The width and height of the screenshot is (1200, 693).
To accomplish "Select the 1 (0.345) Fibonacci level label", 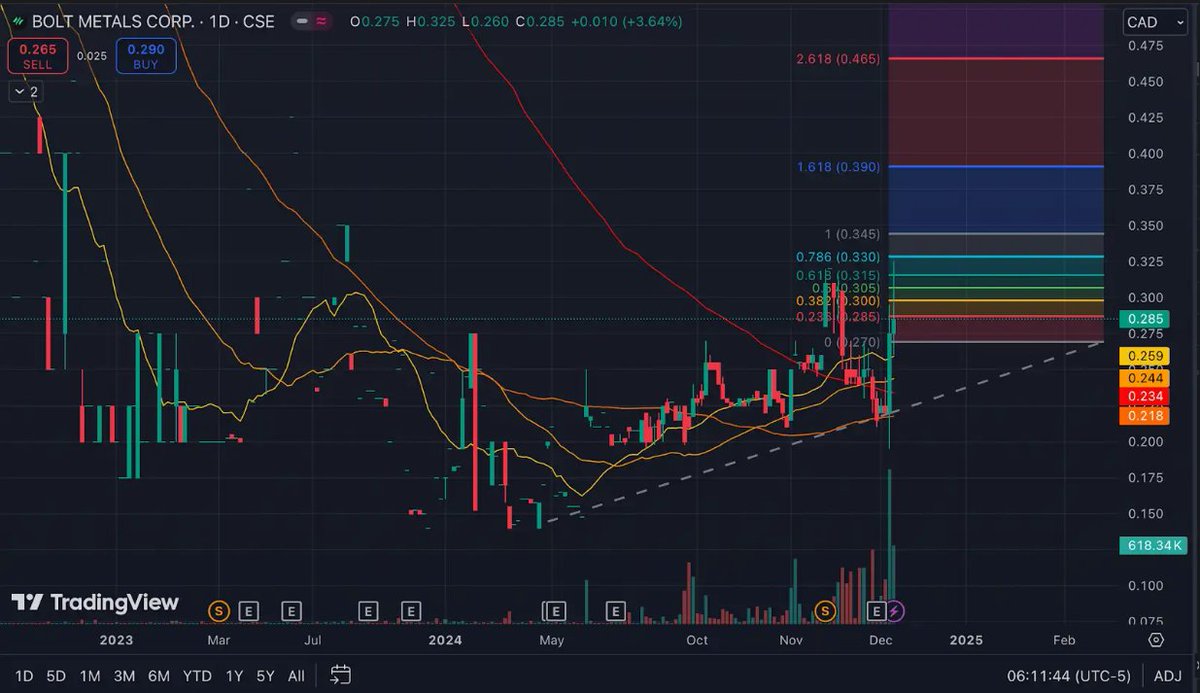I will (x=852, y=234).
